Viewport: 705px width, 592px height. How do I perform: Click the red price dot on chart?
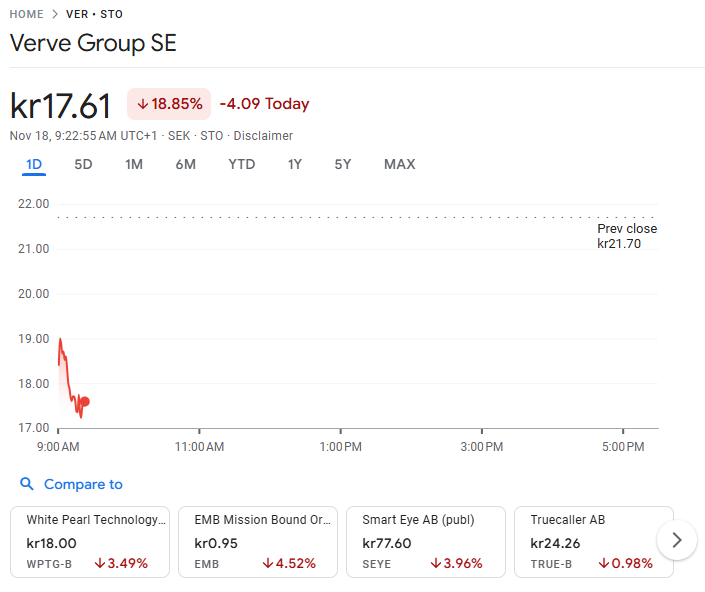84,401
